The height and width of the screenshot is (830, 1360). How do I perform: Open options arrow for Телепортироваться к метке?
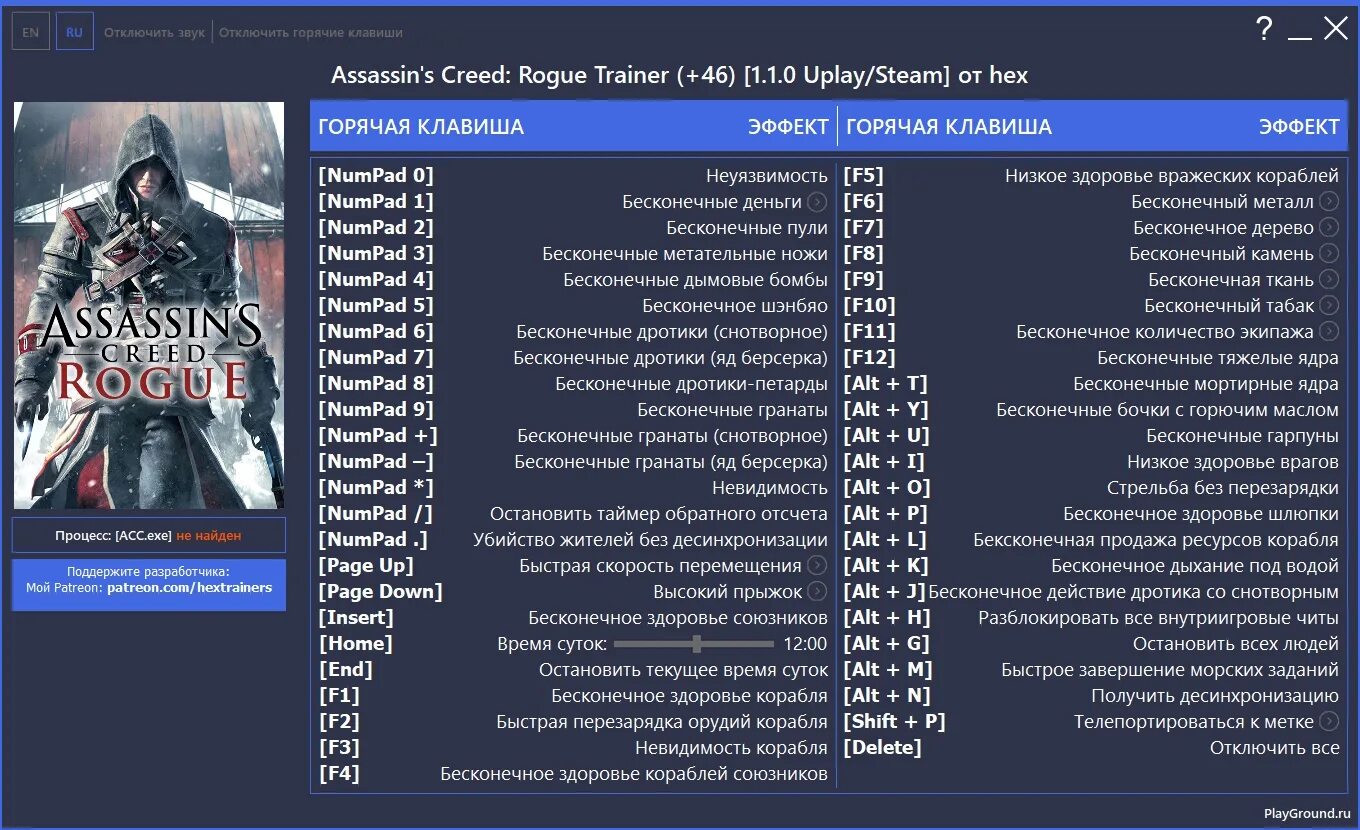(1328, 722)
